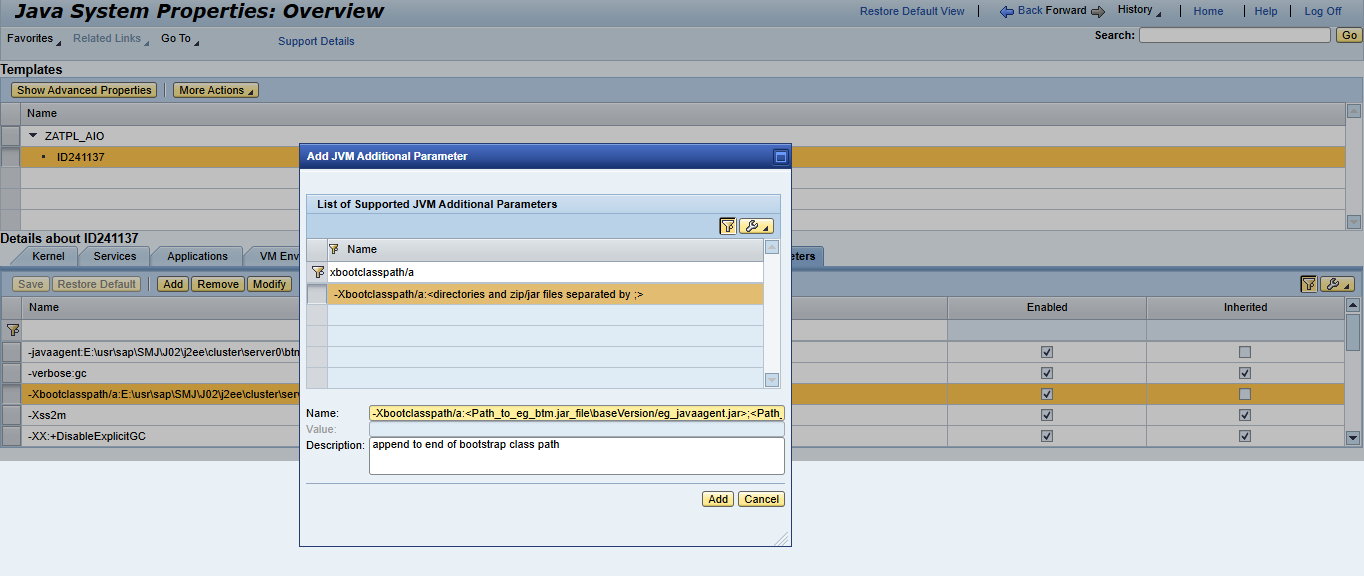1364x576 pixels.
Task: Click the Forward arrow icon
Action: pyautogui.click(x=1098, y=11)
